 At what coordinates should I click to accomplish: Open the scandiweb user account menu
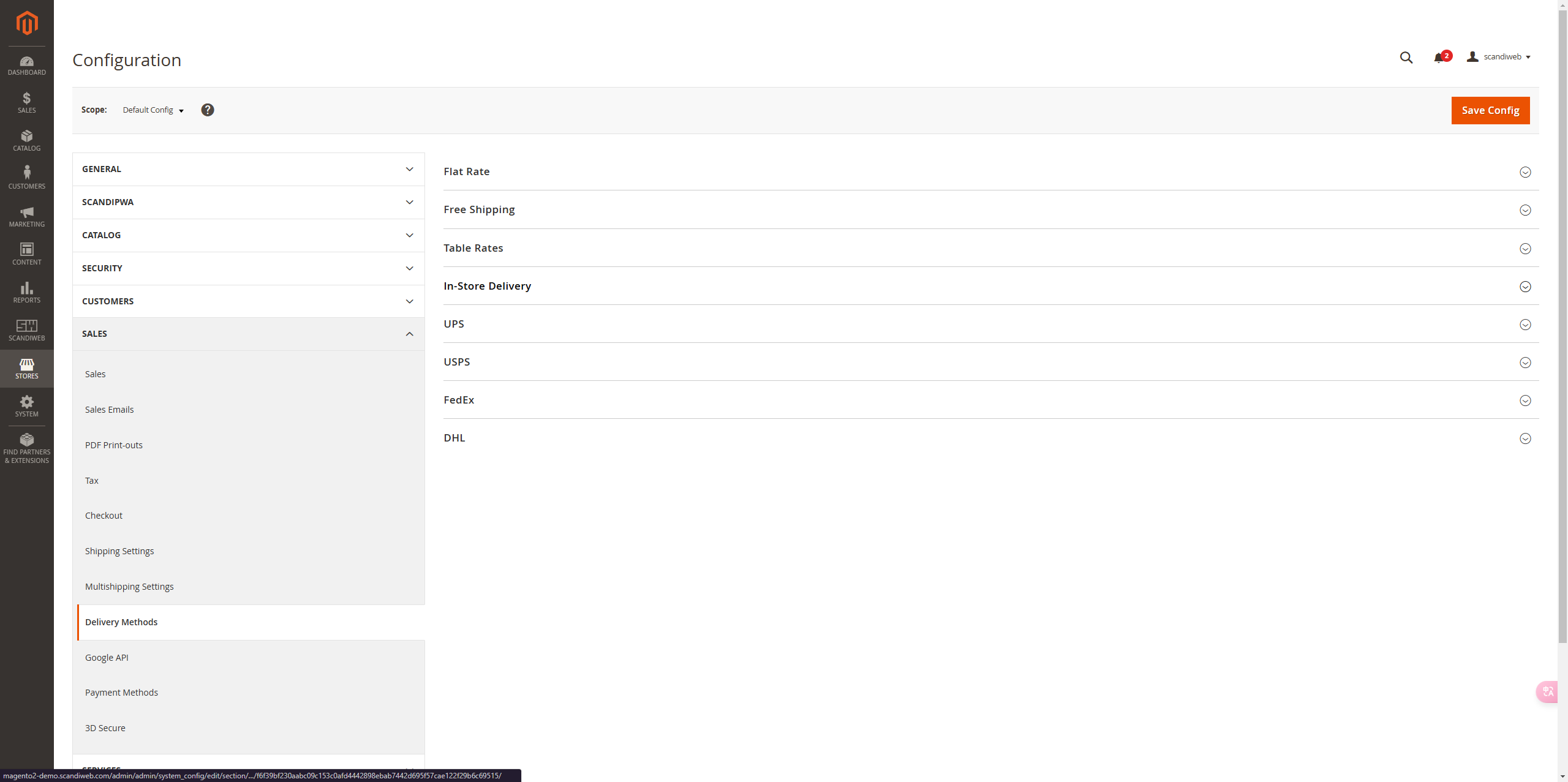tap(1499, 57)
